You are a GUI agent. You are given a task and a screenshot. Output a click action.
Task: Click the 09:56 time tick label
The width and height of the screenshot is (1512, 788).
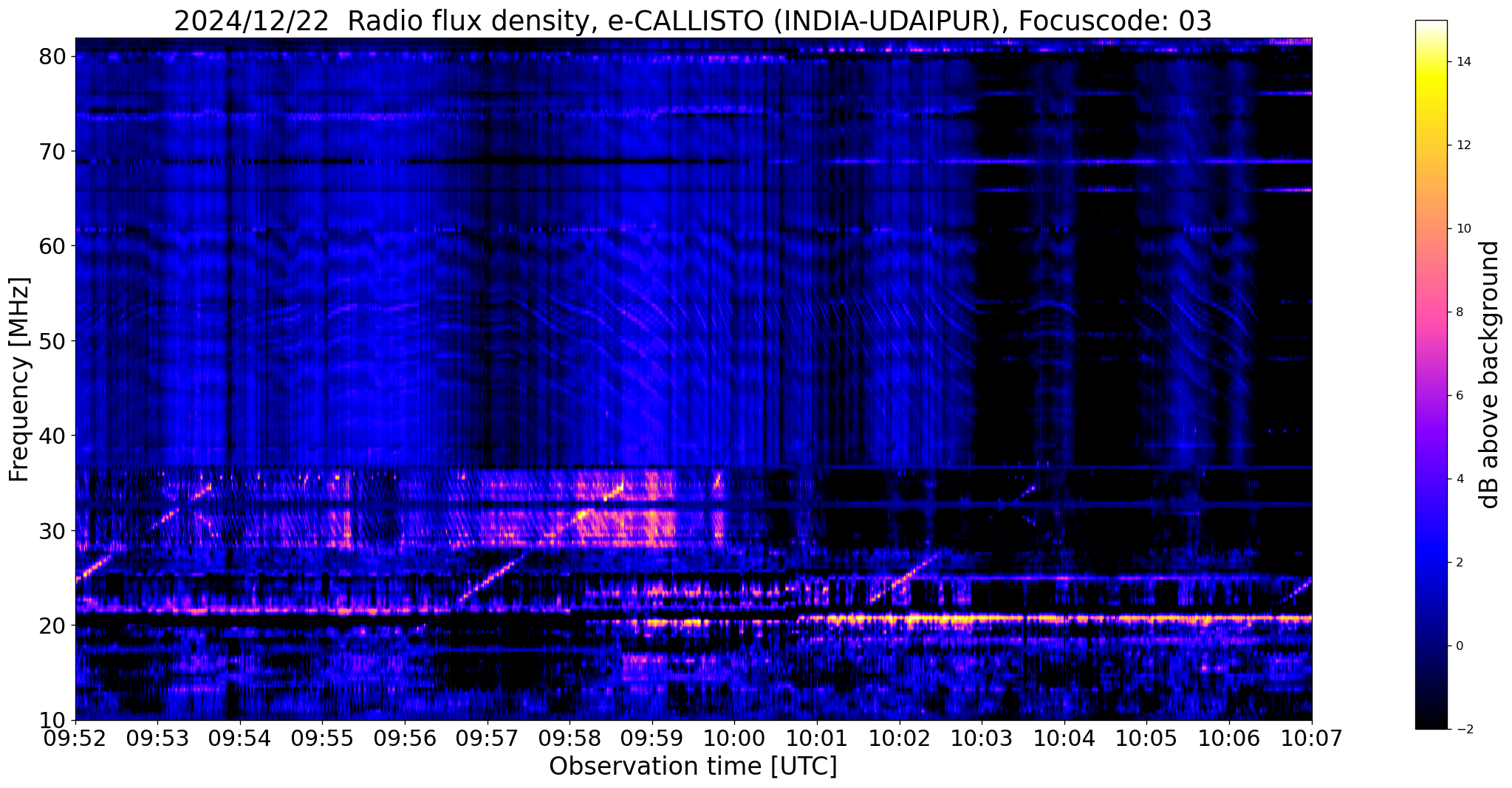pyautogui.click(x=405, y=739)
